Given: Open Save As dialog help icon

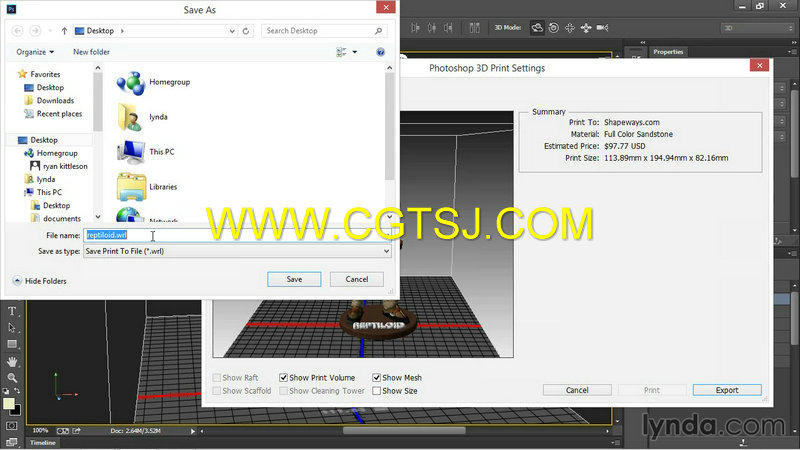Looking at the screenshot, I should click(x=380, y=52).
